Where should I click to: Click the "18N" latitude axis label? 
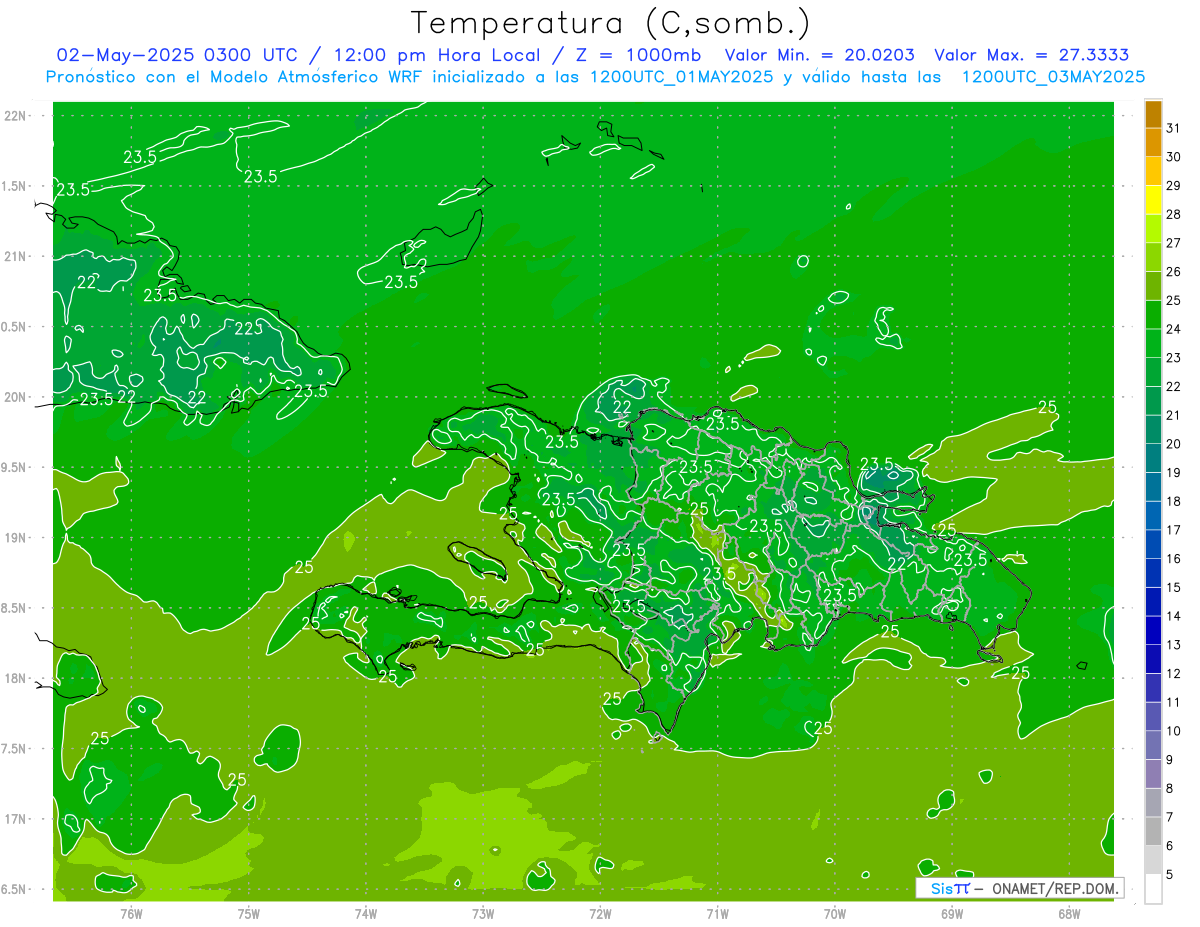click(x=15, y=679)
